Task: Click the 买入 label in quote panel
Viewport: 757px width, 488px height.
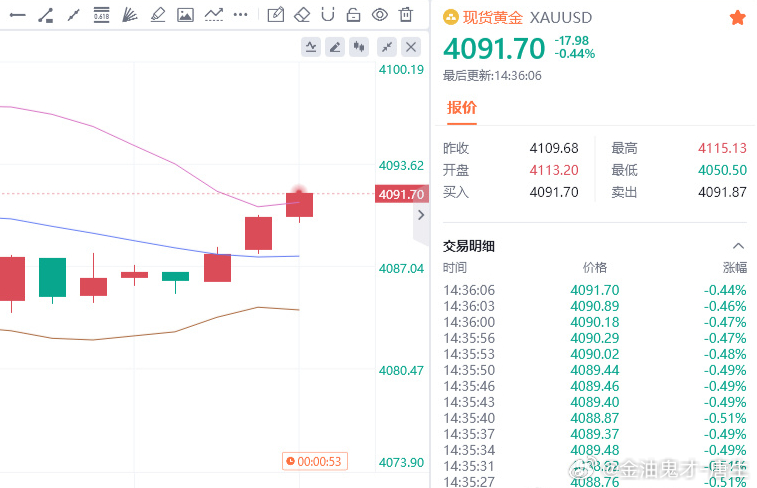Action: point(456,192)
